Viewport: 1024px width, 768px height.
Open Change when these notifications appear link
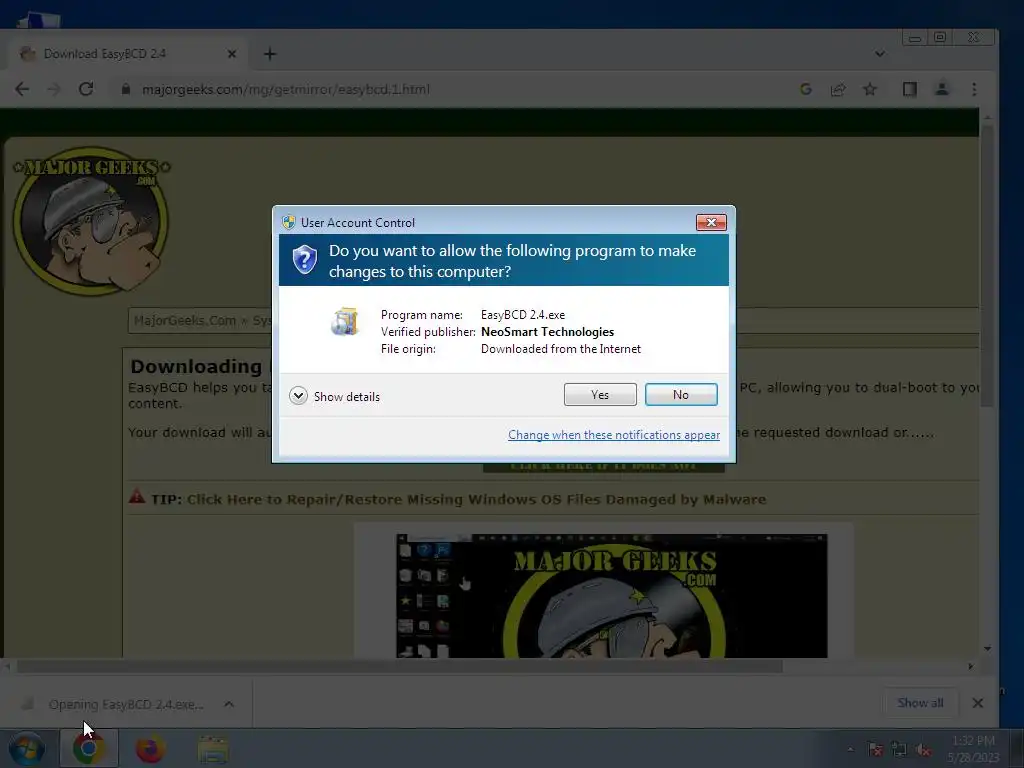point(614,435)
